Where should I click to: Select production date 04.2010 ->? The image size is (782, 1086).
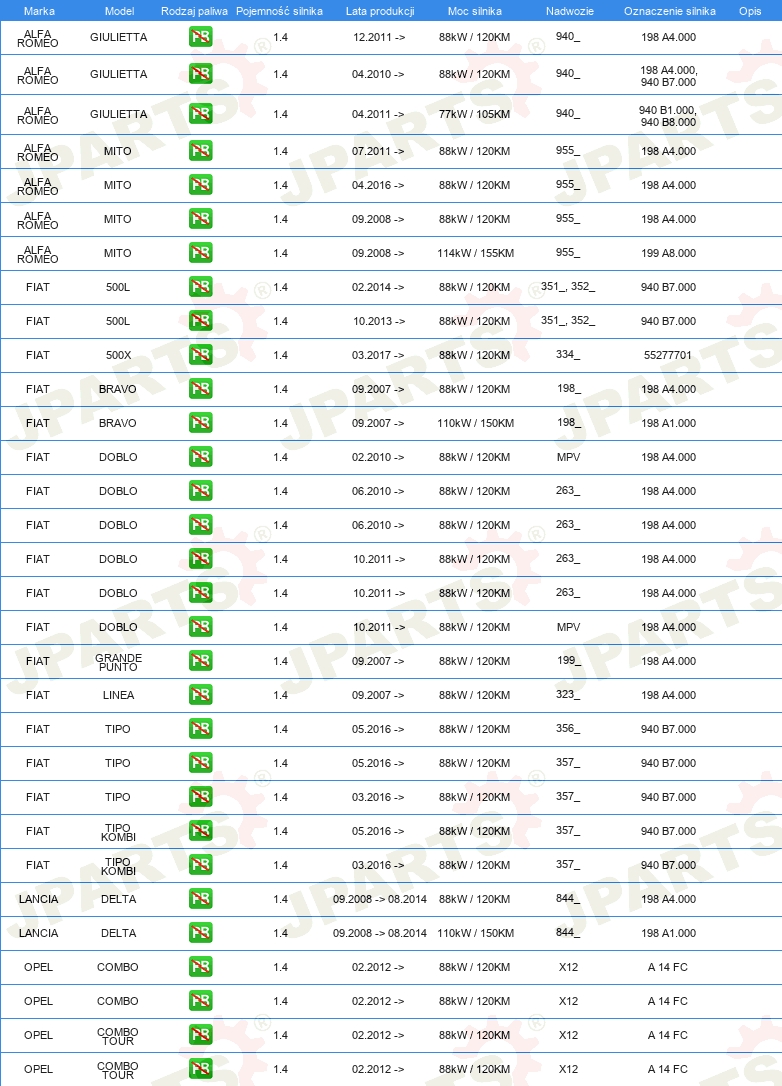click(x=378, y=74)
